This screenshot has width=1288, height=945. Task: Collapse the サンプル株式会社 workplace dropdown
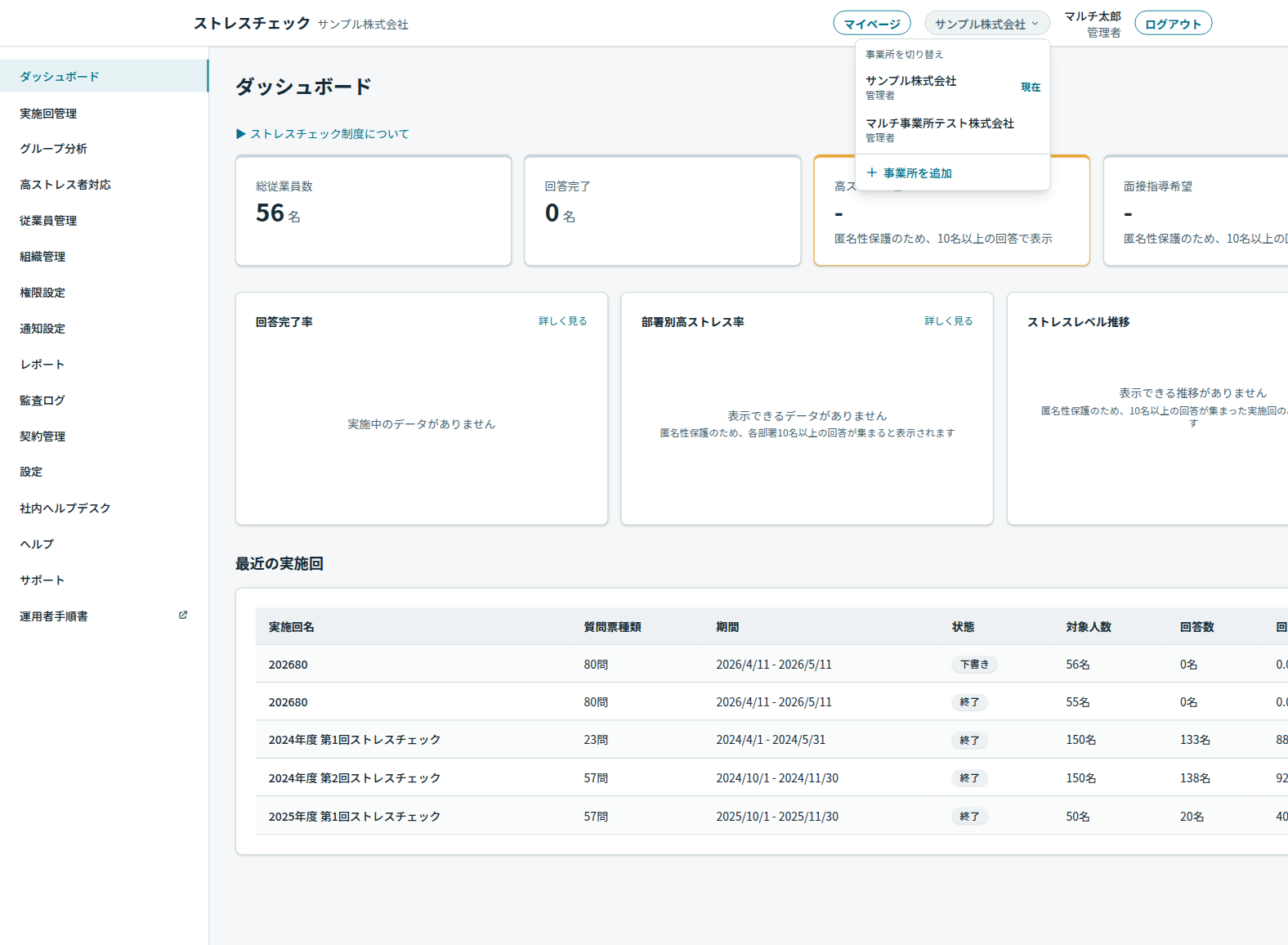pos(987,24)
